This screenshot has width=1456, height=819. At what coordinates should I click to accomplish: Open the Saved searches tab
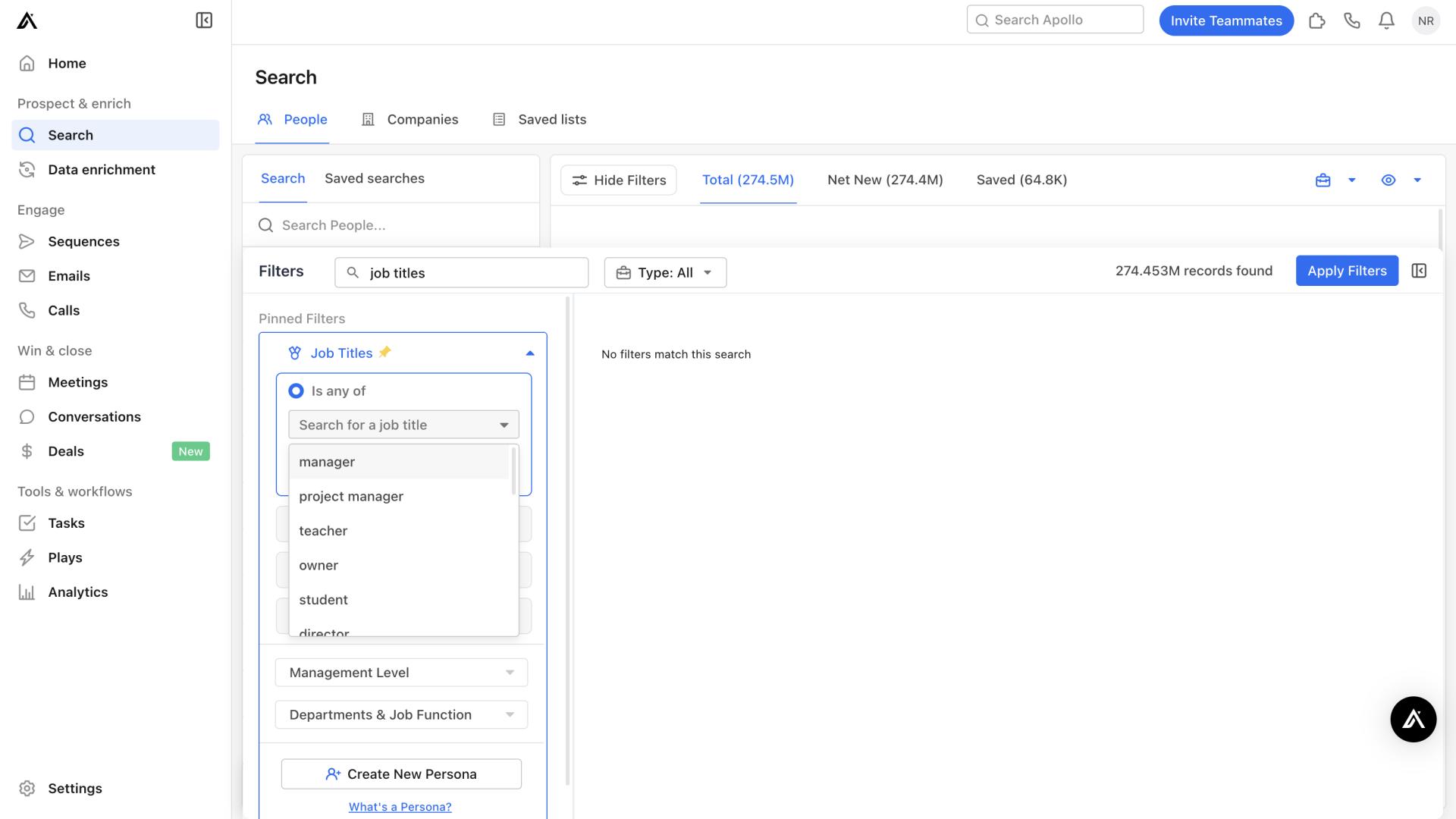point(375,179)
